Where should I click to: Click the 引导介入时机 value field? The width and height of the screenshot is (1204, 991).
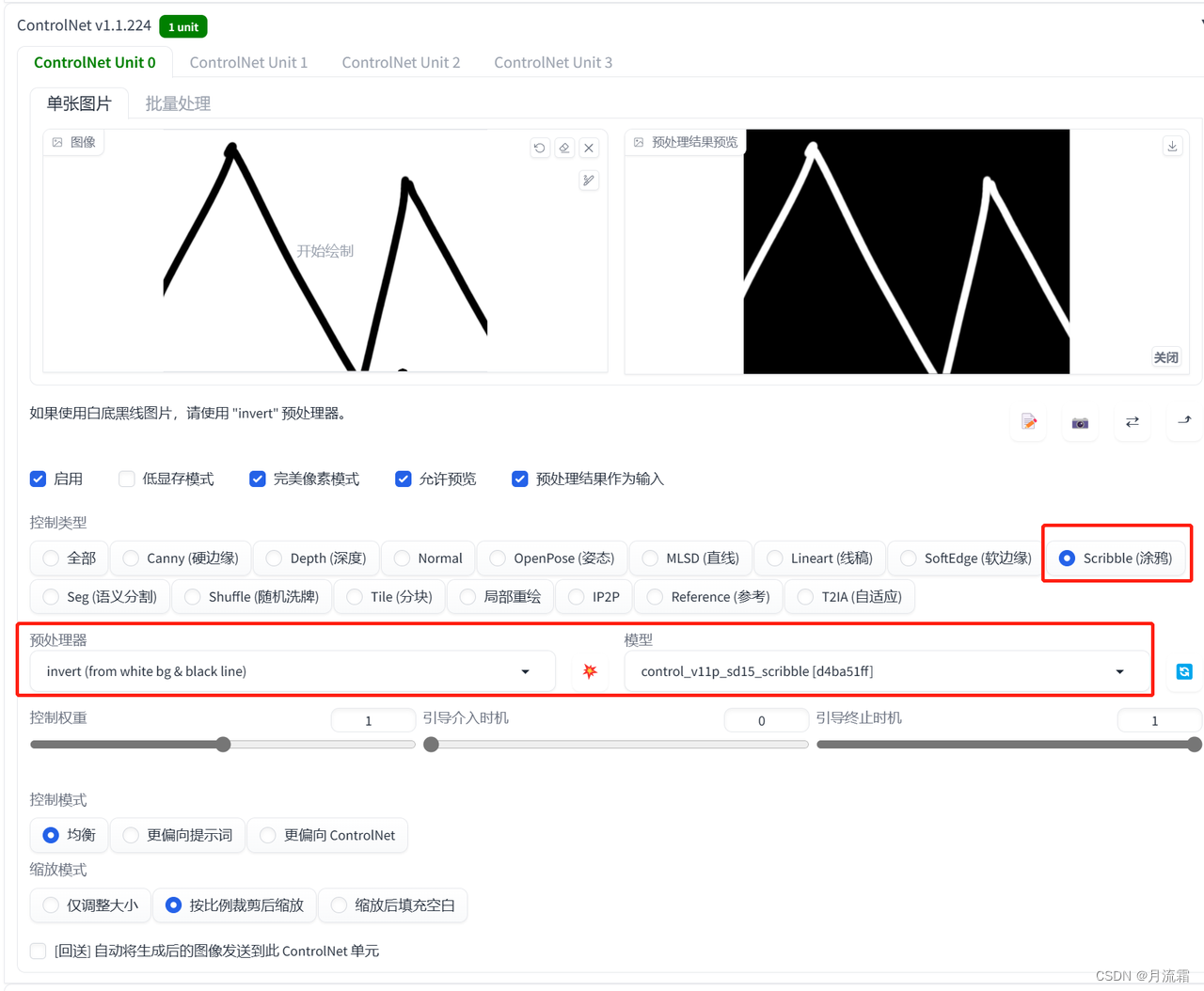[x=766, y=720]
